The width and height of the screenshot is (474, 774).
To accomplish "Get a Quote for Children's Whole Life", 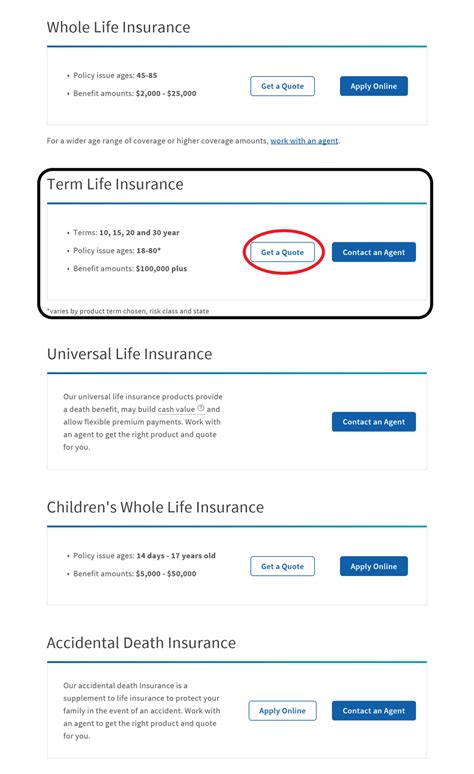I will pos(282,567).
